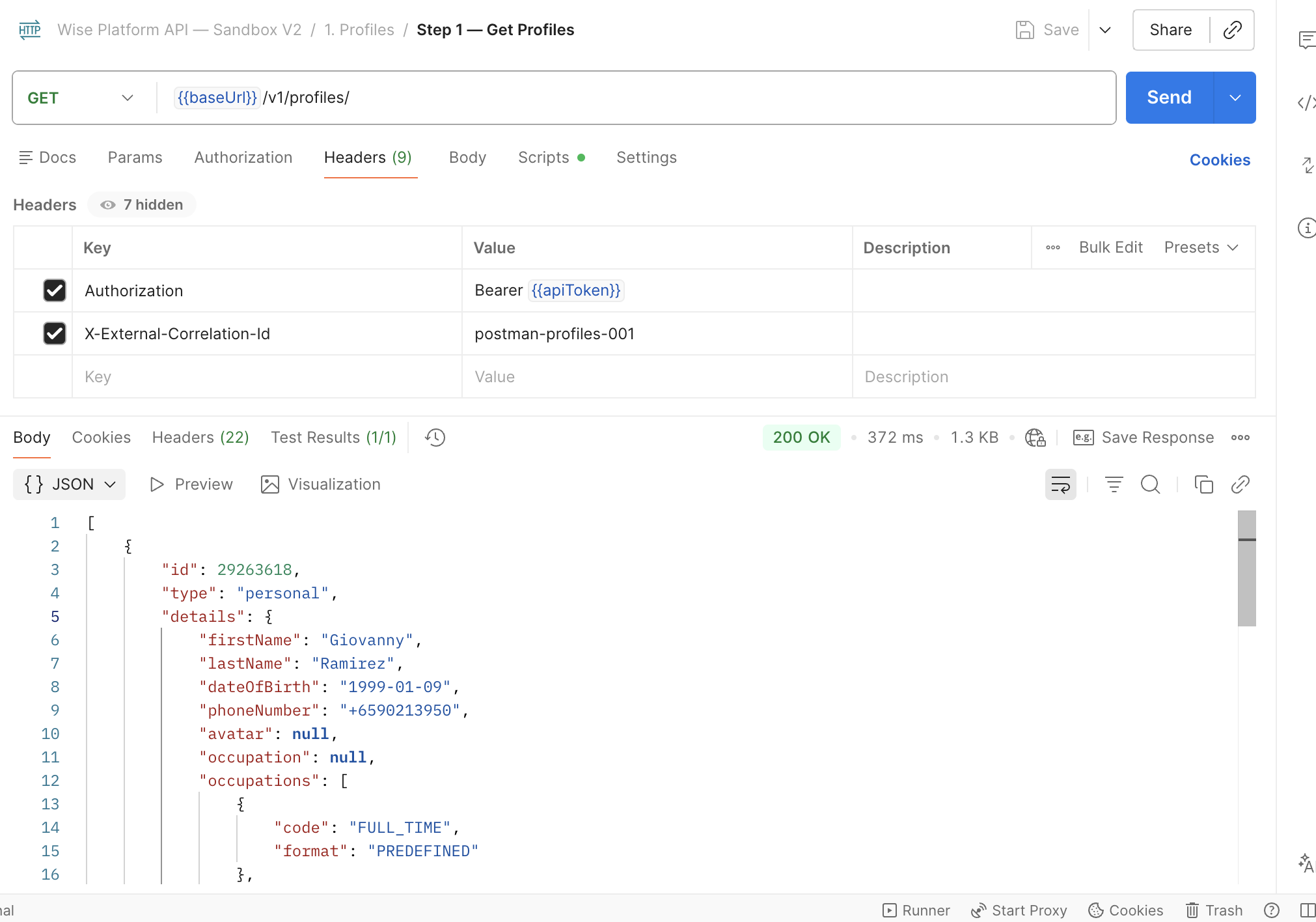Image resolution: width=1316 pixels, height=922 pixels.
Task: Switch to the Params tab
Action: pos(135,158)
